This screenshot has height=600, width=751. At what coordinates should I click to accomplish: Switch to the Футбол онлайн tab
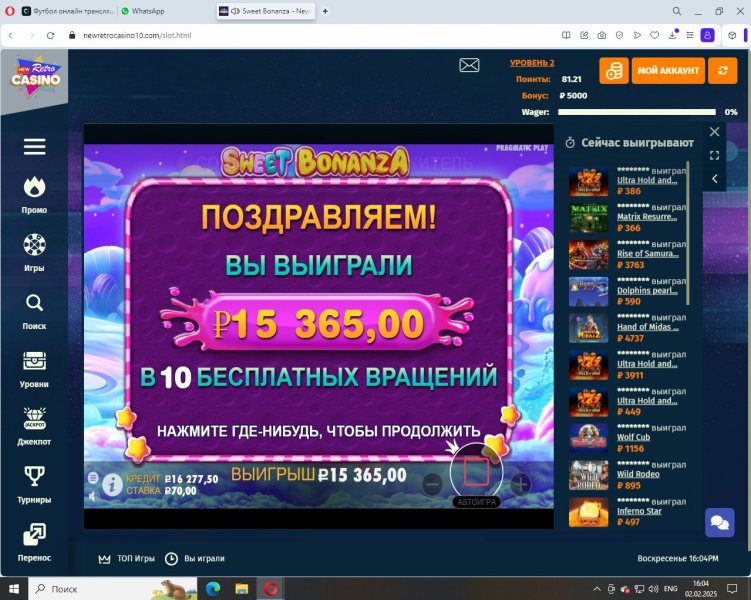(67, 11)
